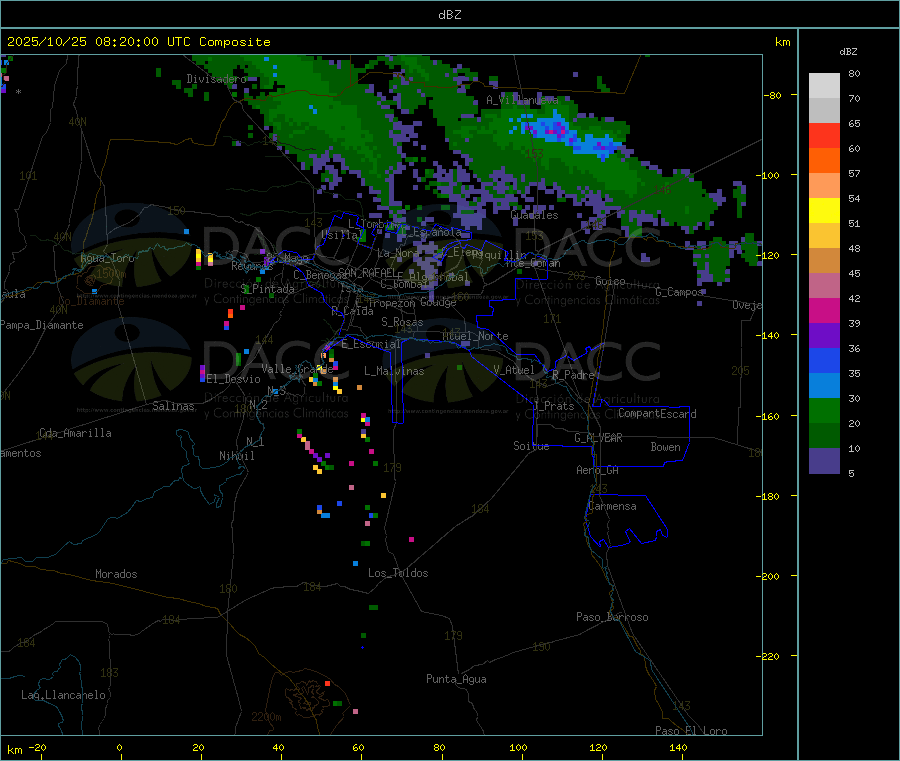Click the V_Atuel label
The height and width of the screenshot is (761, 900).
pos(514,370)
